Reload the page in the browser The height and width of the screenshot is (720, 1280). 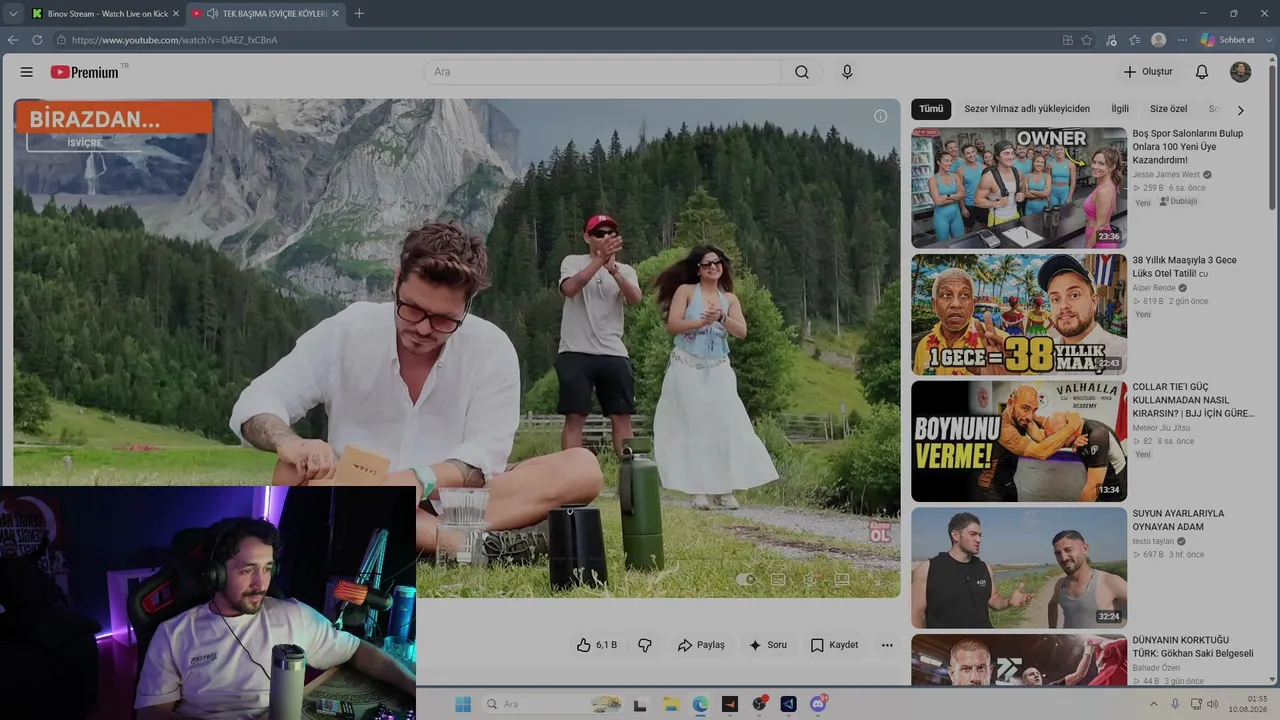[37, 40]
